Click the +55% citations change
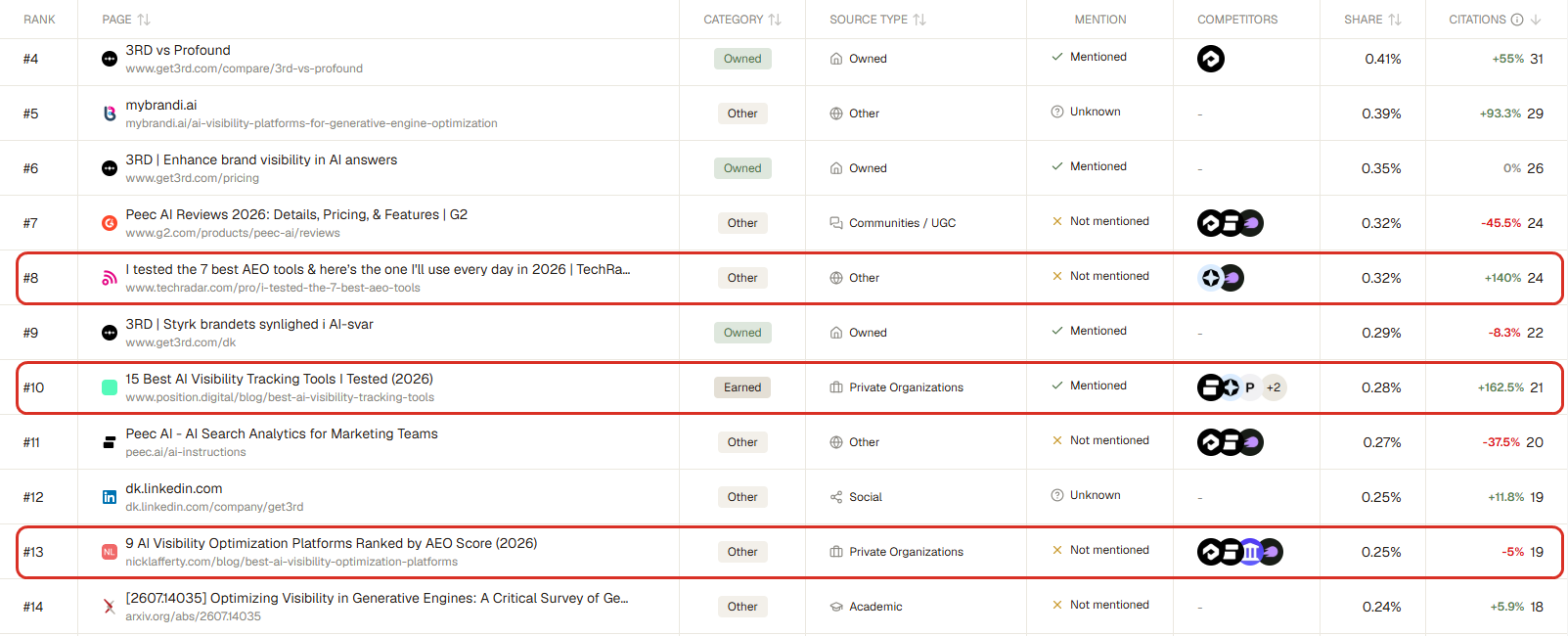This screenshot has width=1568, height=636. (x=1507, y=59)
